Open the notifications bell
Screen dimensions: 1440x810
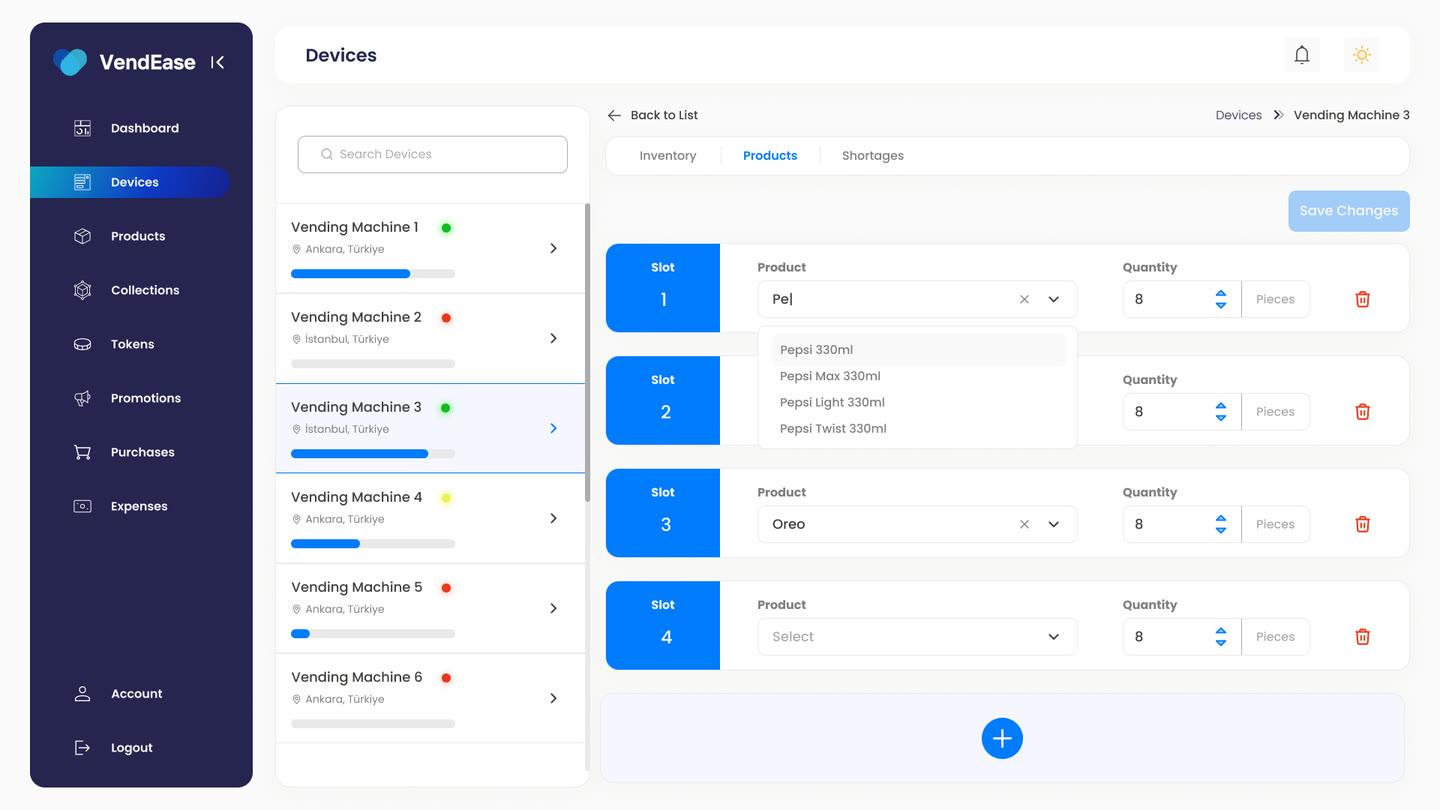click(x=1302, y=55)
